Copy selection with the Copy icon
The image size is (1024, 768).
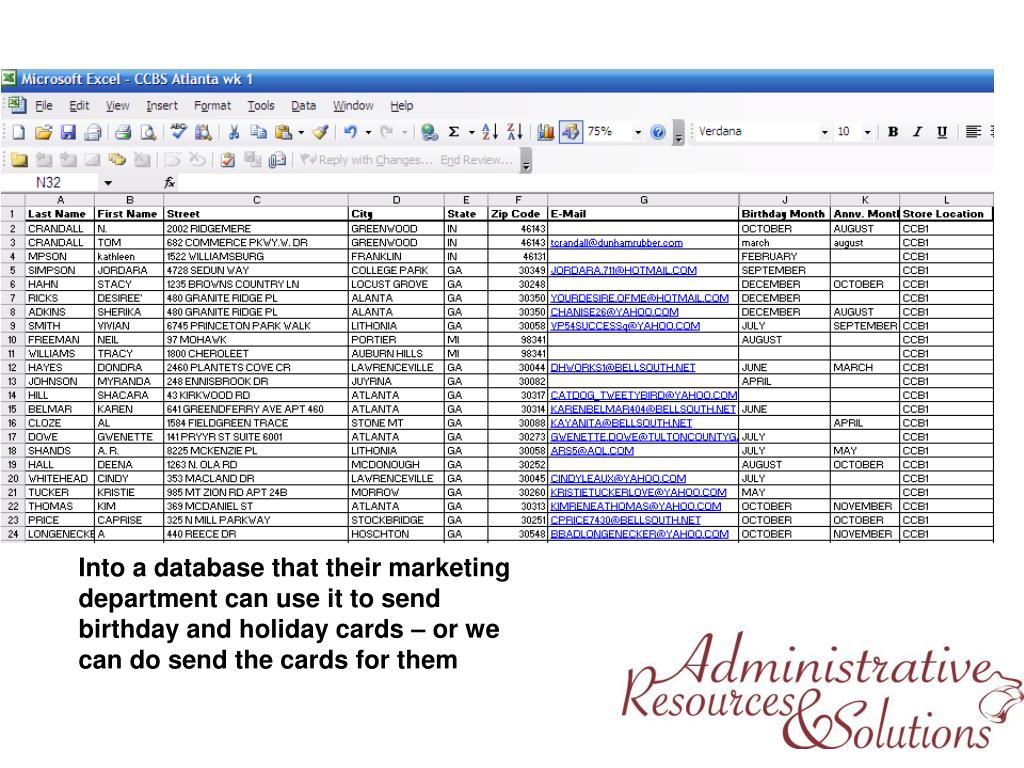pyautogui.click(x=259, y=133)
